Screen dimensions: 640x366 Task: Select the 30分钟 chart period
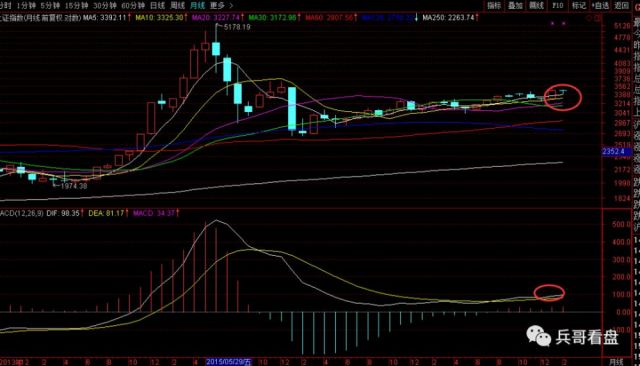click(104, 6)
